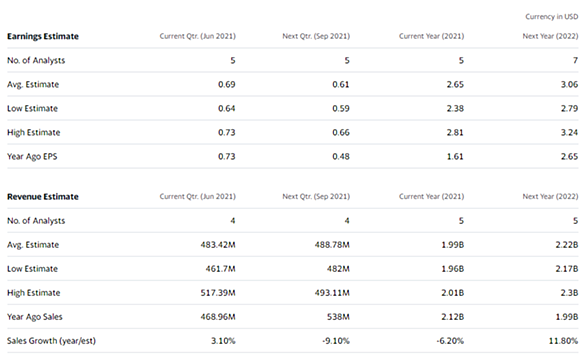
Task: Click the Currency in USD label
Action: pos(552,16)
